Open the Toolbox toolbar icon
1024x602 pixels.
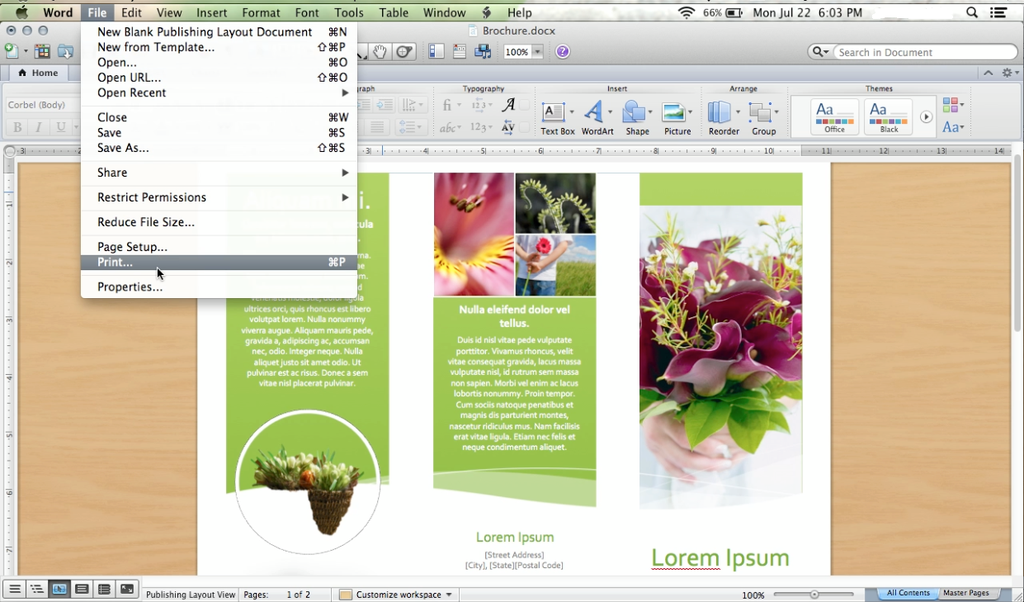tap(459, 52)
